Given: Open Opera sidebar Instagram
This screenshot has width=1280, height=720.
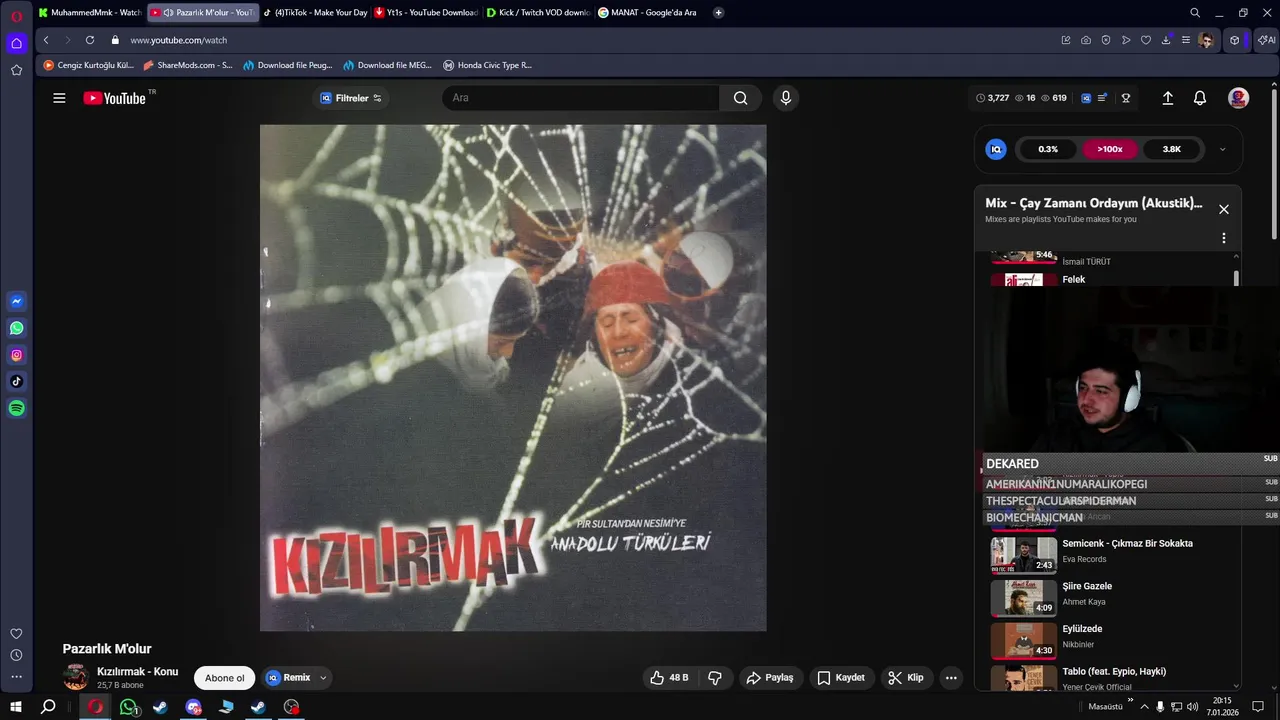Looking at the screenshot, I should [x=17, y=355].
